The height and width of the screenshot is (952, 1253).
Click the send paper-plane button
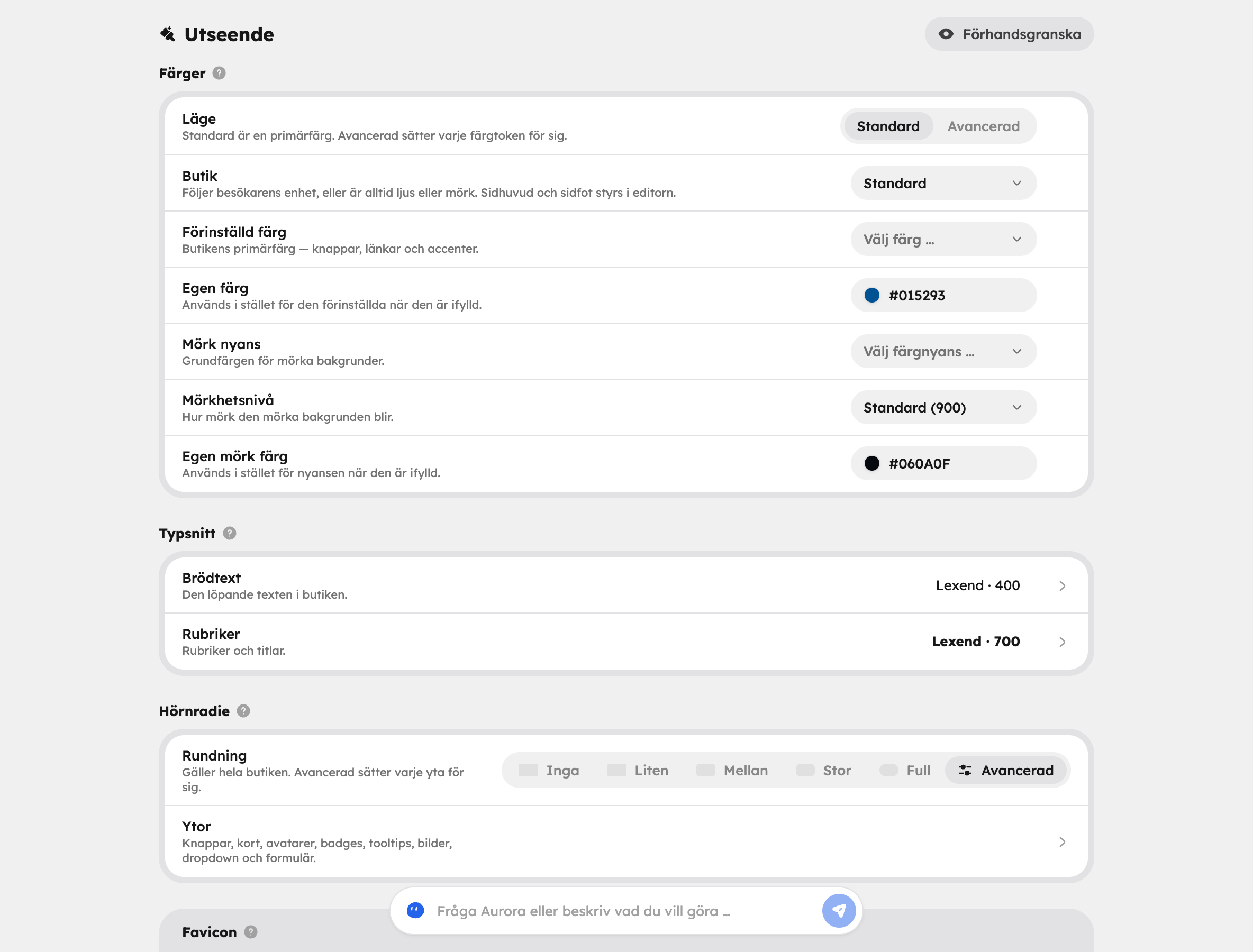(839, 911)
